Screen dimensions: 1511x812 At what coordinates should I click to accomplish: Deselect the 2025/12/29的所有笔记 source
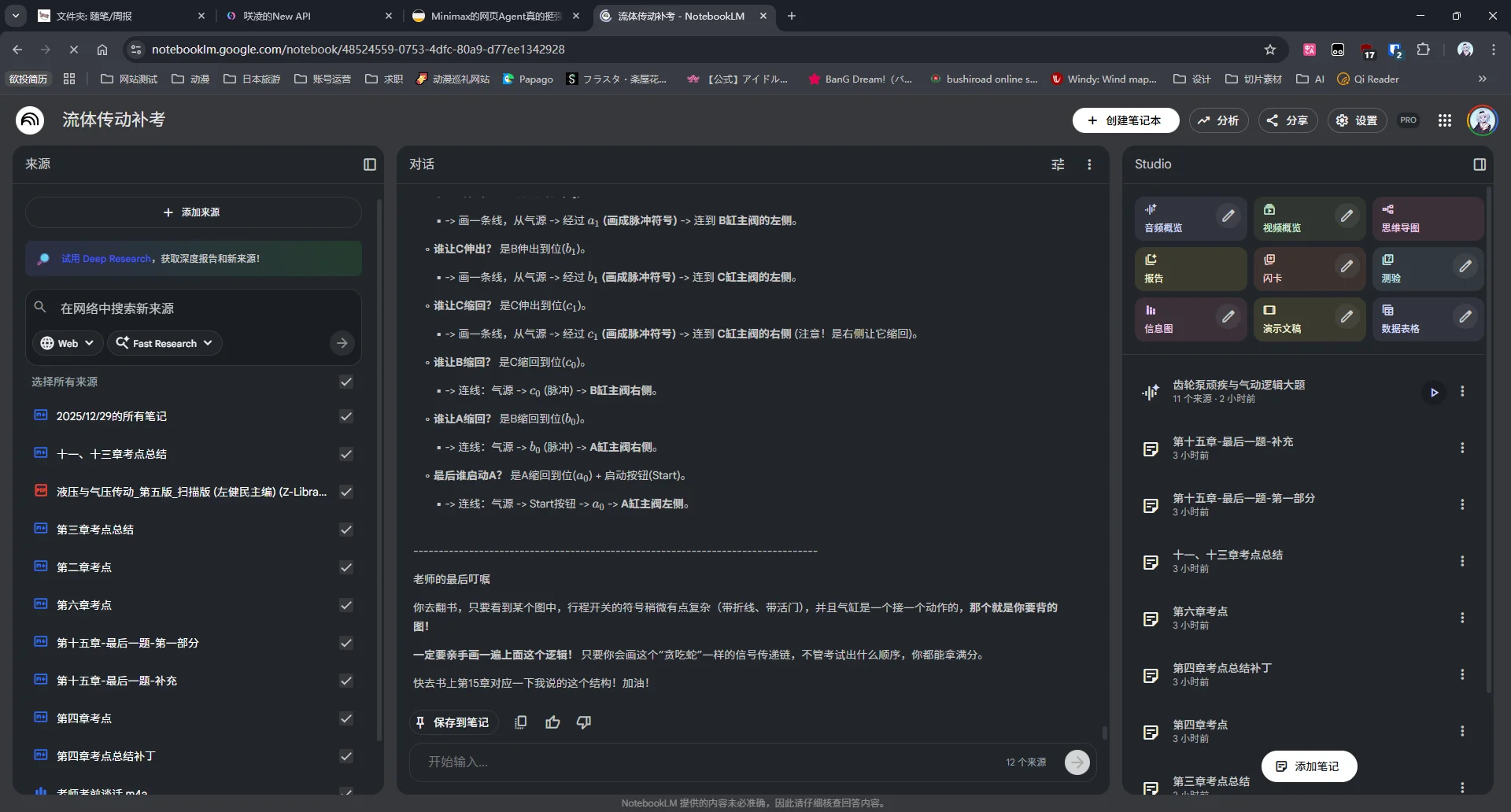[x=346, y=416]
